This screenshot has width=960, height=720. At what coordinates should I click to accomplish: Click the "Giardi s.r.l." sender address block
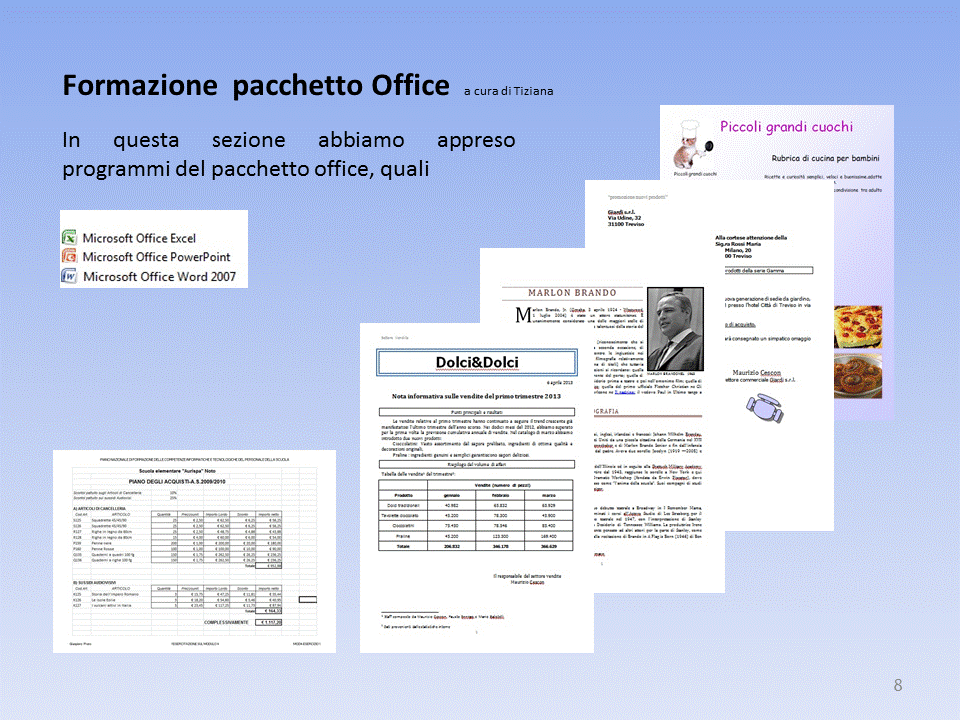coord(624,218)
